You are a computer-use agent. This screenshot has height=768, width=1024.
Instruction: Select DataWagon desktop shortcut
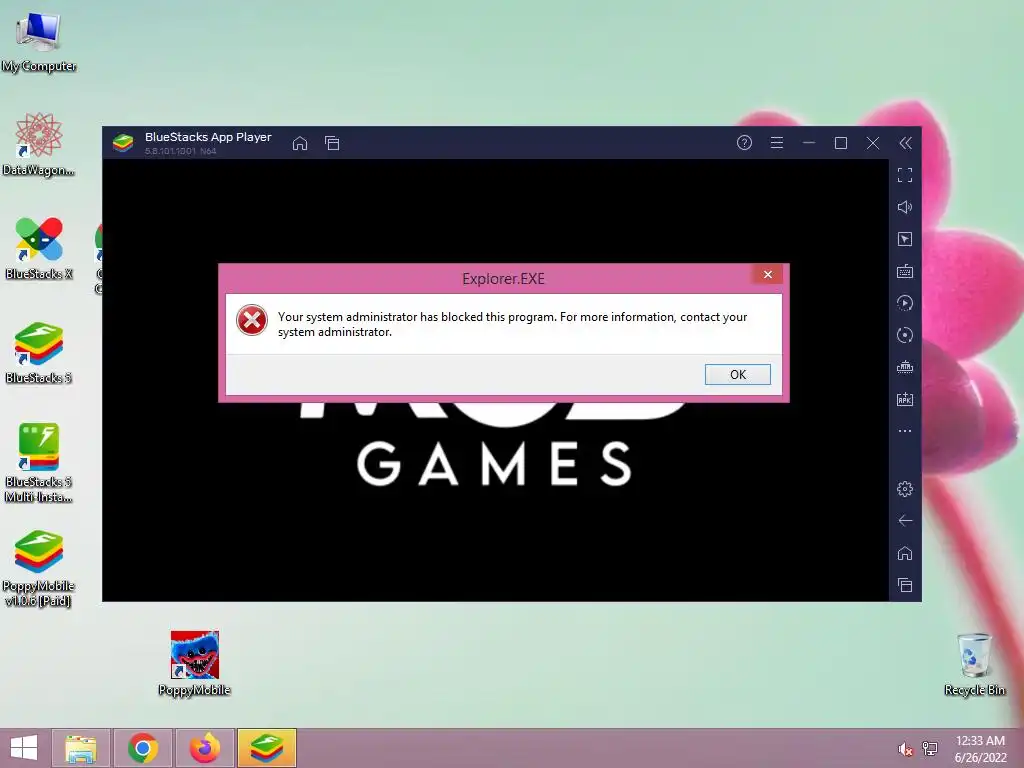coord(39,145)
